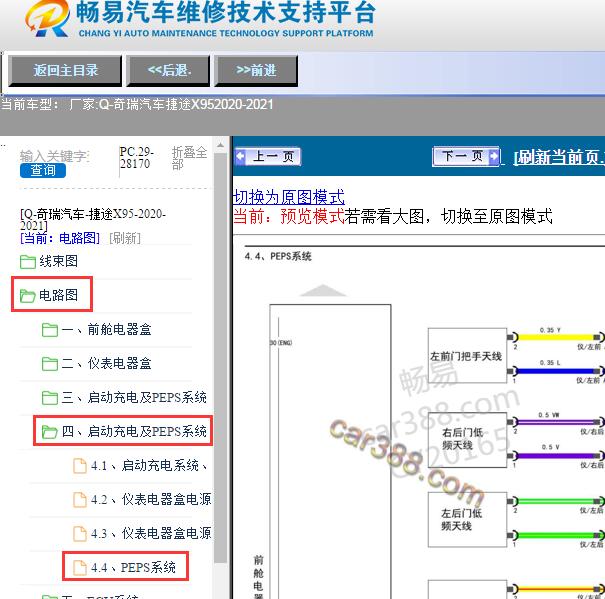The width and height of the screenshot is (605, 599).
Task: Click folder icon beside 线束图
Action: point(28,262)
